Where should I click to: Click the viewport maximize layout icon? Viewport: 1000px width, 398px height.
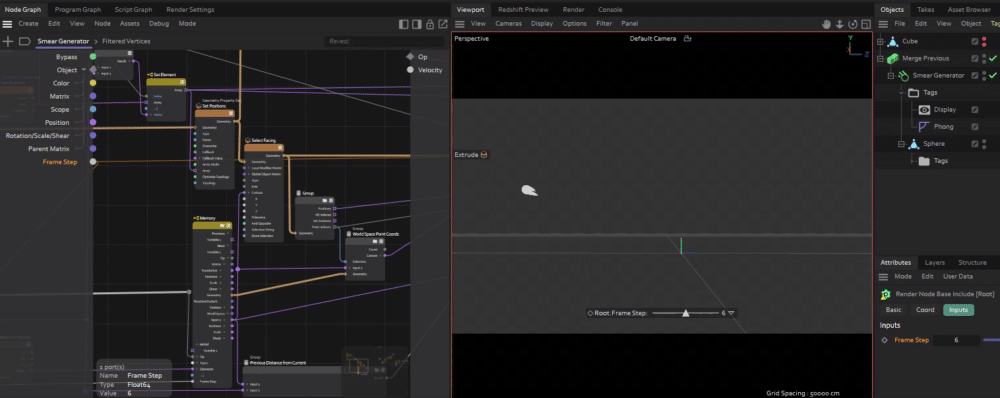[865, 24]
